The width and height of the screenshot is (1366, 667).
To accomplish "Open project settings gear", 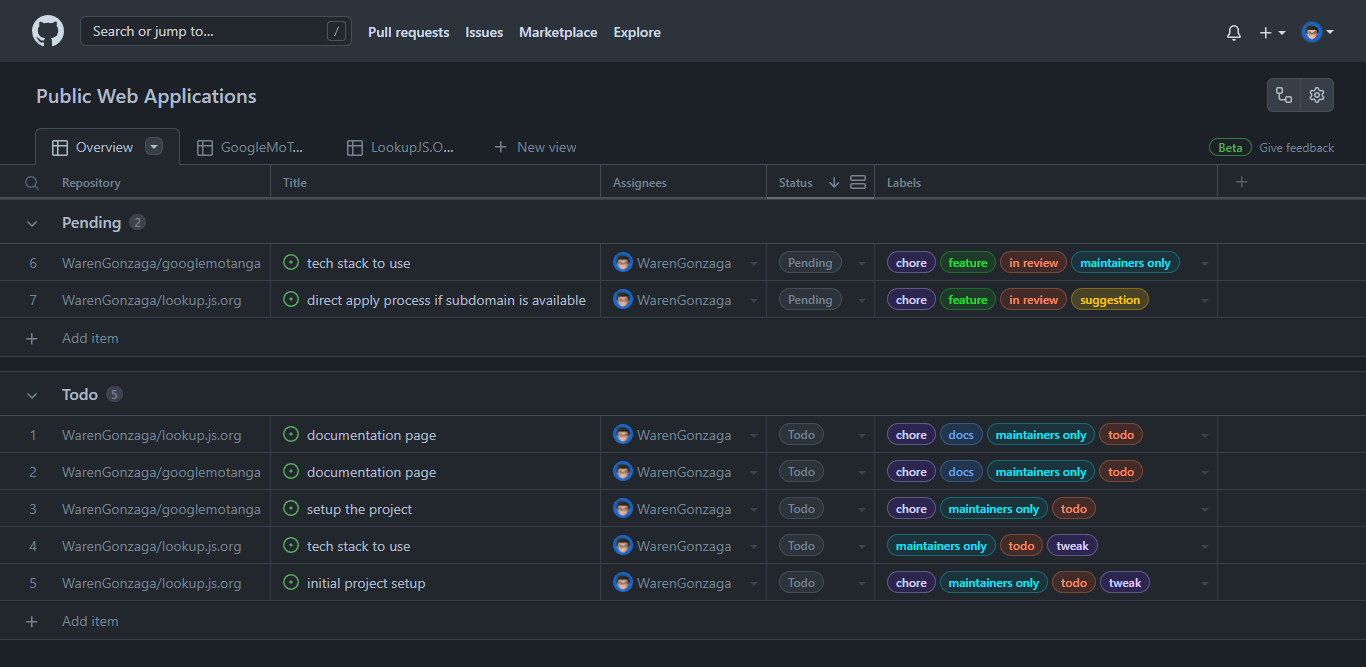I will (x=1317, y=95).
